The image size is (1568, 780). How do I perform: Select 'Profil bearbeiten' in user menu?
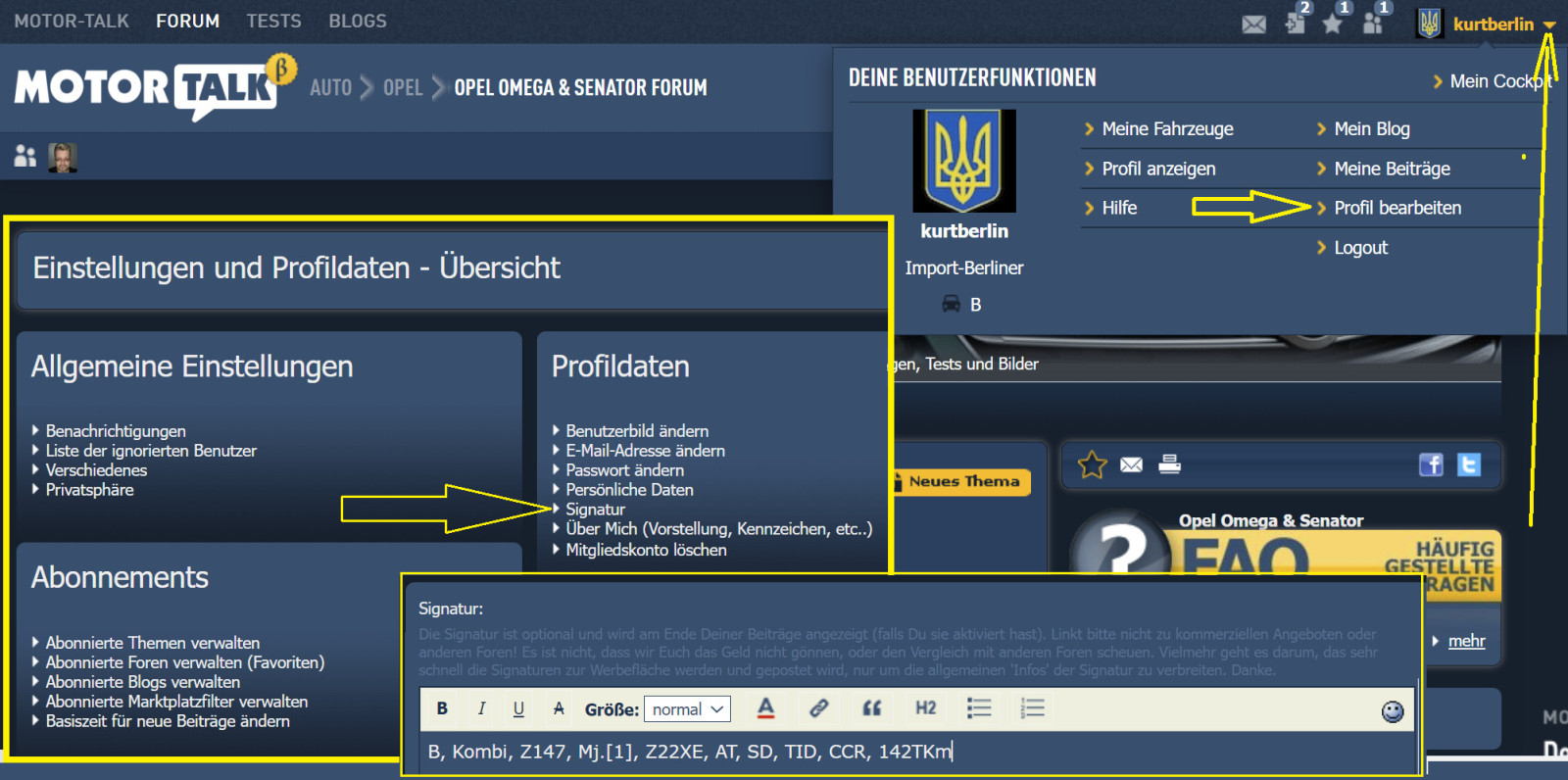(1396, 208)
